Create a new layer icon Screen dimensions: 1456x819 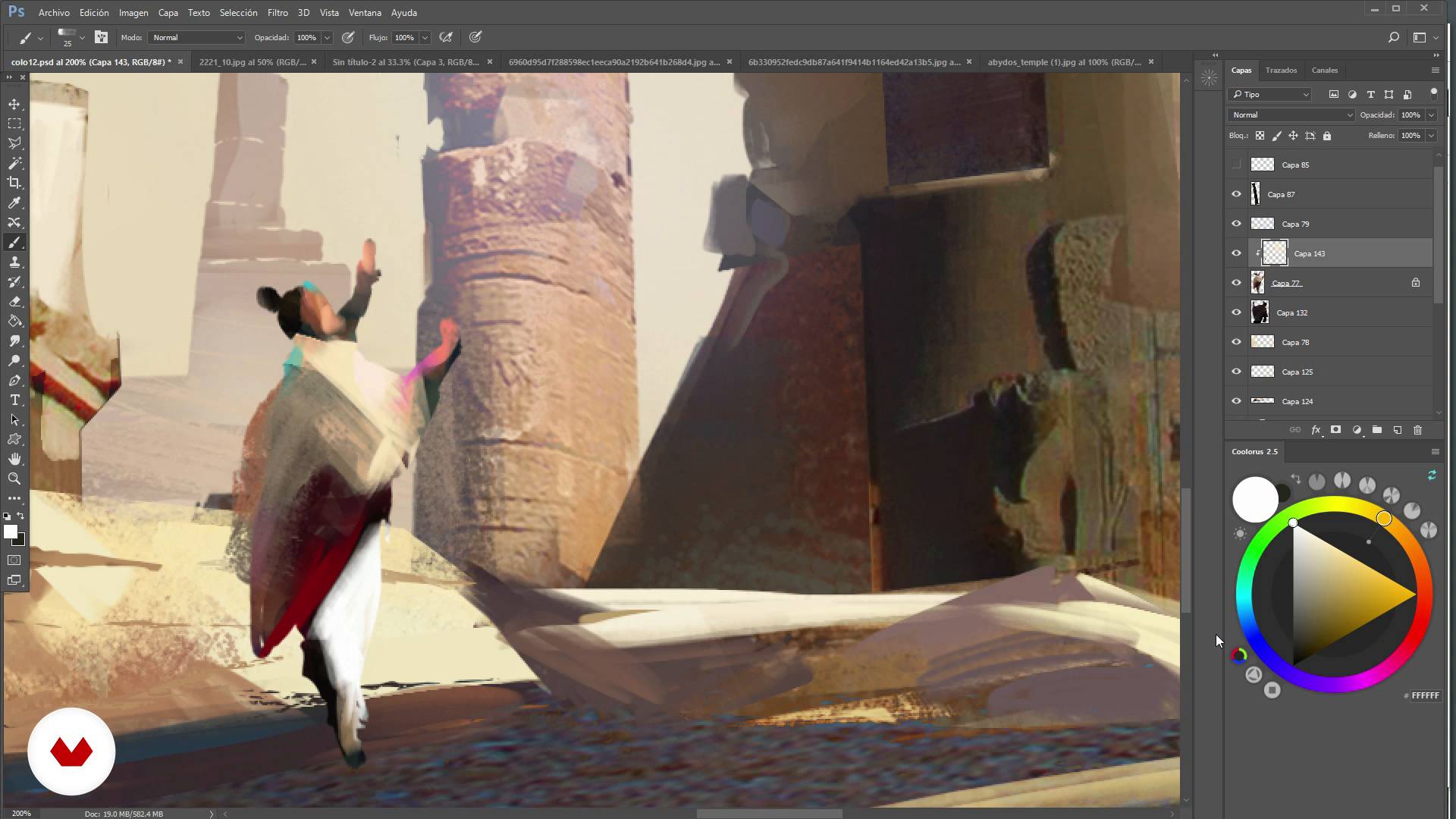pyautogui.click(x=1397, y=430)
